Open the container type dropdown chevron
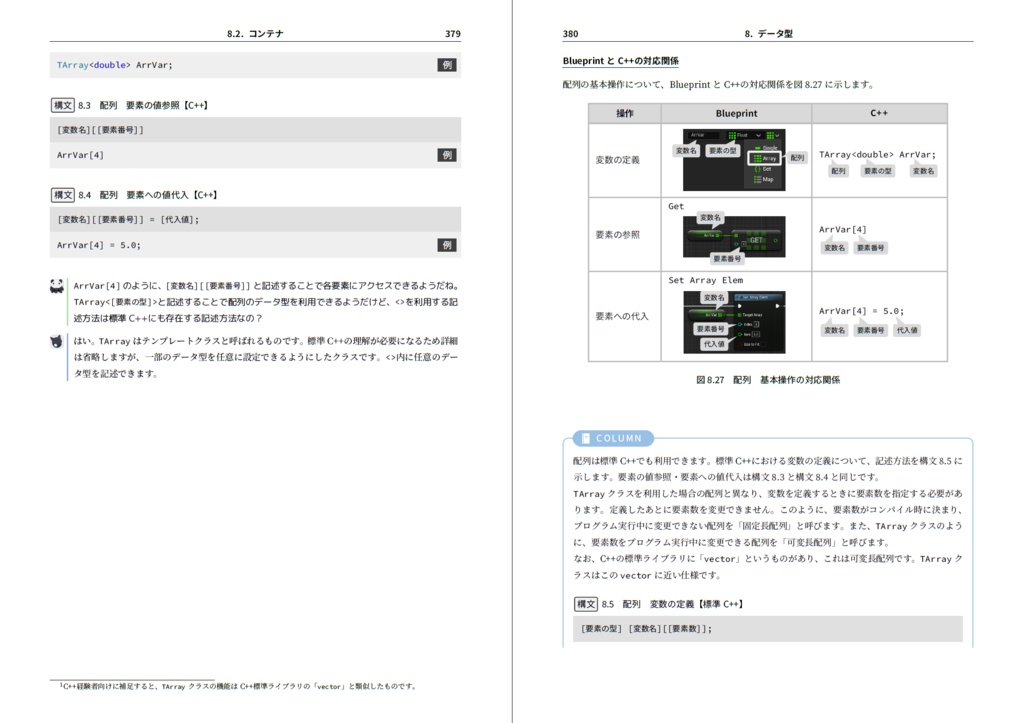1024x723 pixels. click(x=777, y=135)
